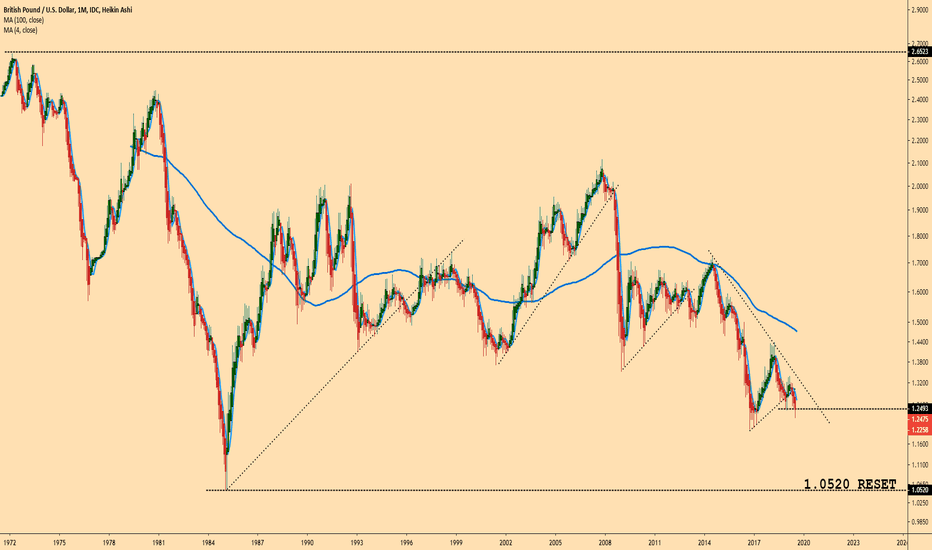
Task: Click the 2.6523 price label on axis
Action: click(x=920, y=52)
